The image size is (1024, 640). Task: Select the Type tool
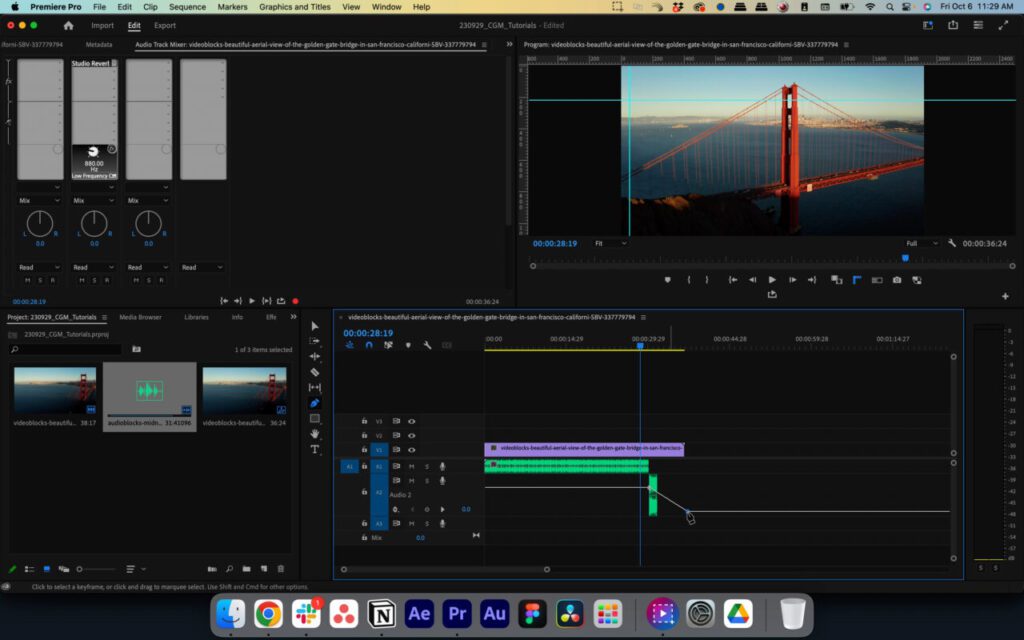coord(315,450)
